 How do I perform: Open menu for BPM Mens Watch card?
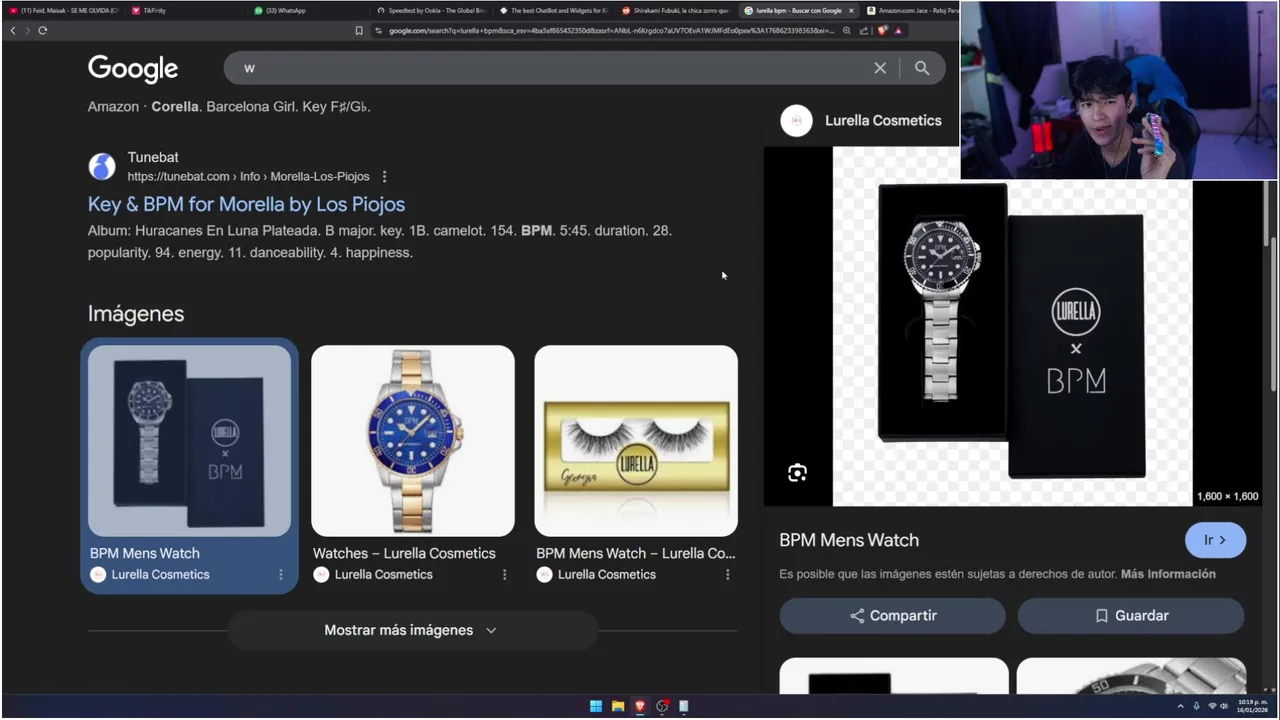tap(281, 574)
